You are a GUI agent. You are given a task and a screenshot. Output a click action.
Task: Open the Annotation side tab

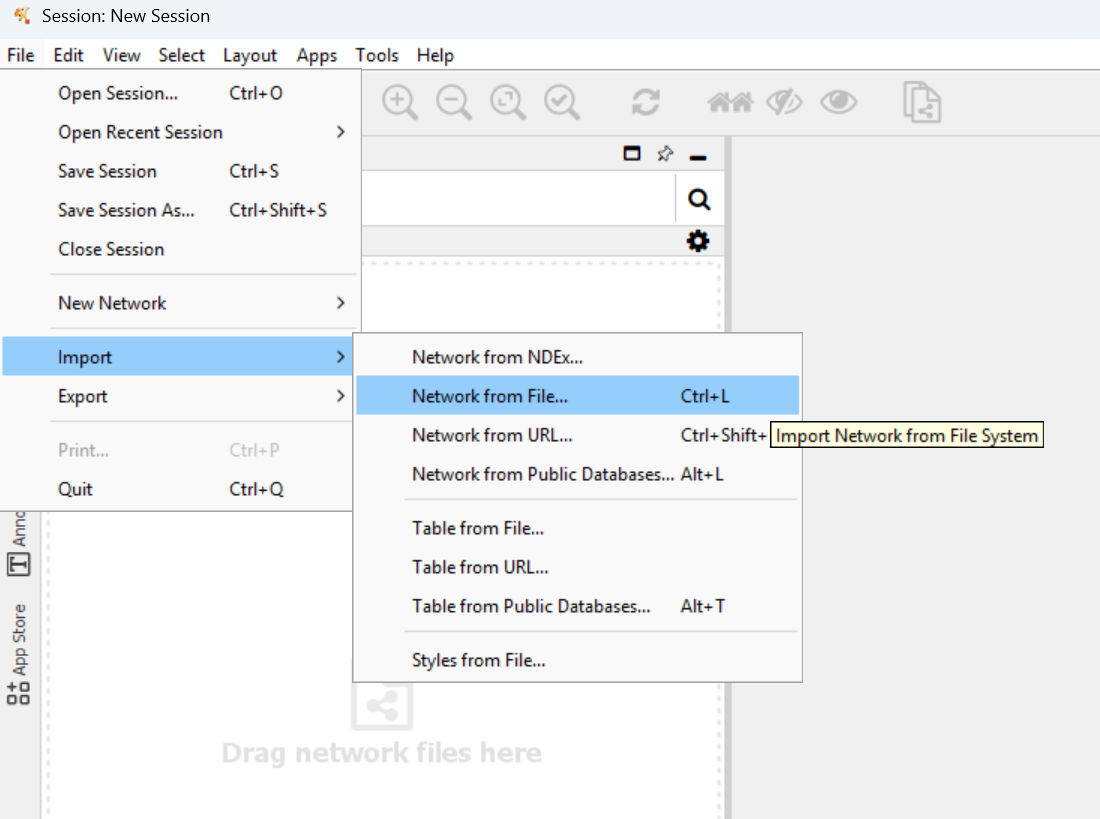click(x=19, y=544)
